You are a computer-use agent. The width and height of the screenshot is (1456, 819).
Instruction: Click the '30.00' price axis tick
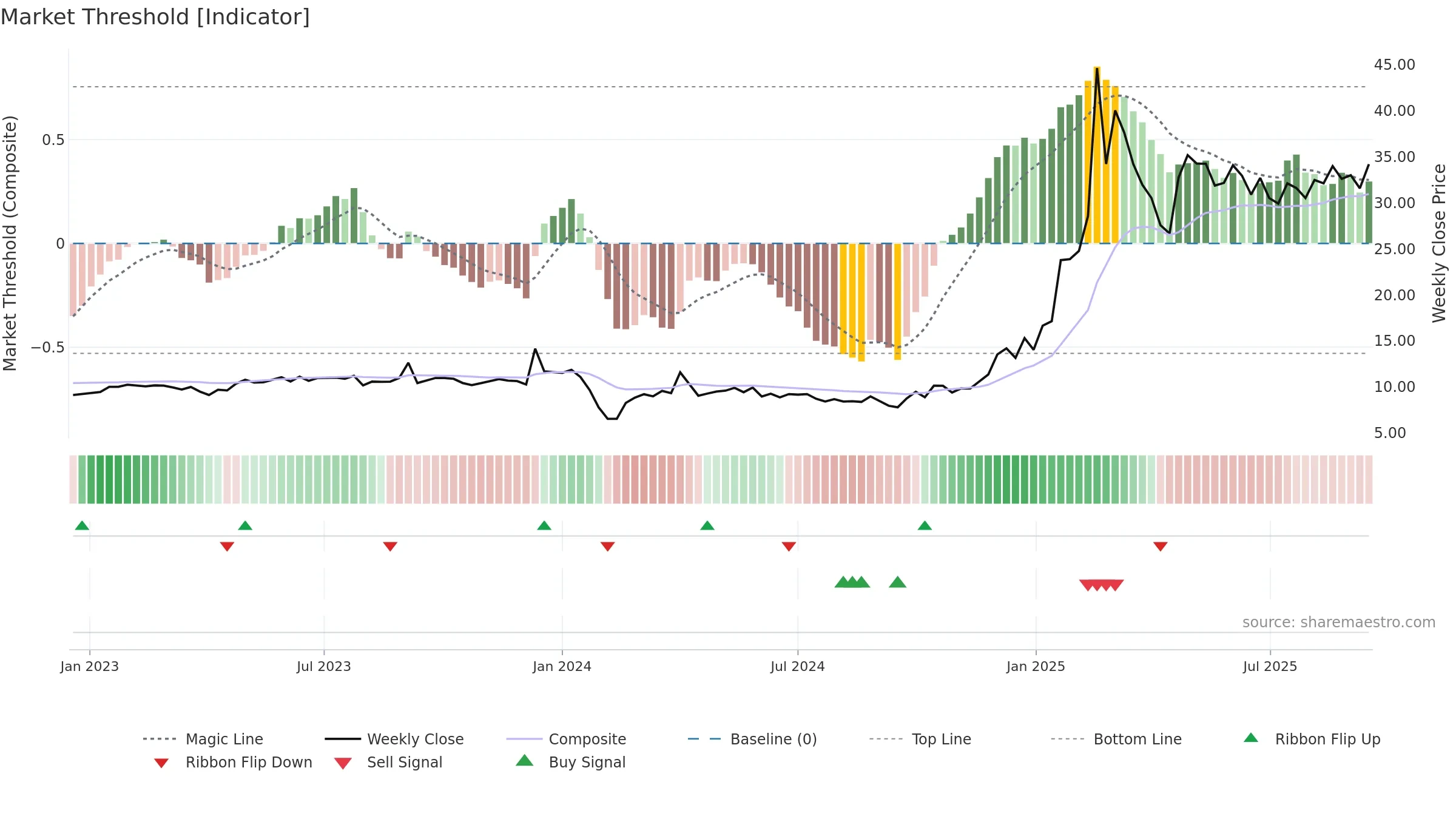point(1395,203)
